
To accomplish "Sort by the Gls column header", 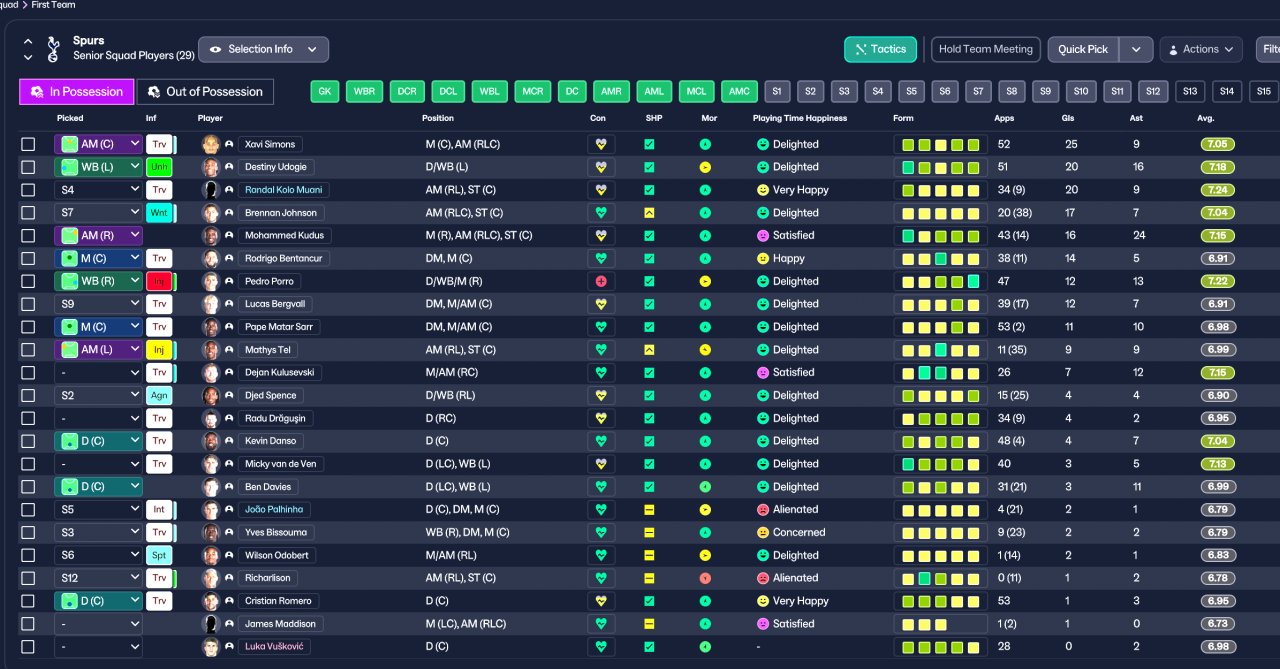I will (1068, 118).
